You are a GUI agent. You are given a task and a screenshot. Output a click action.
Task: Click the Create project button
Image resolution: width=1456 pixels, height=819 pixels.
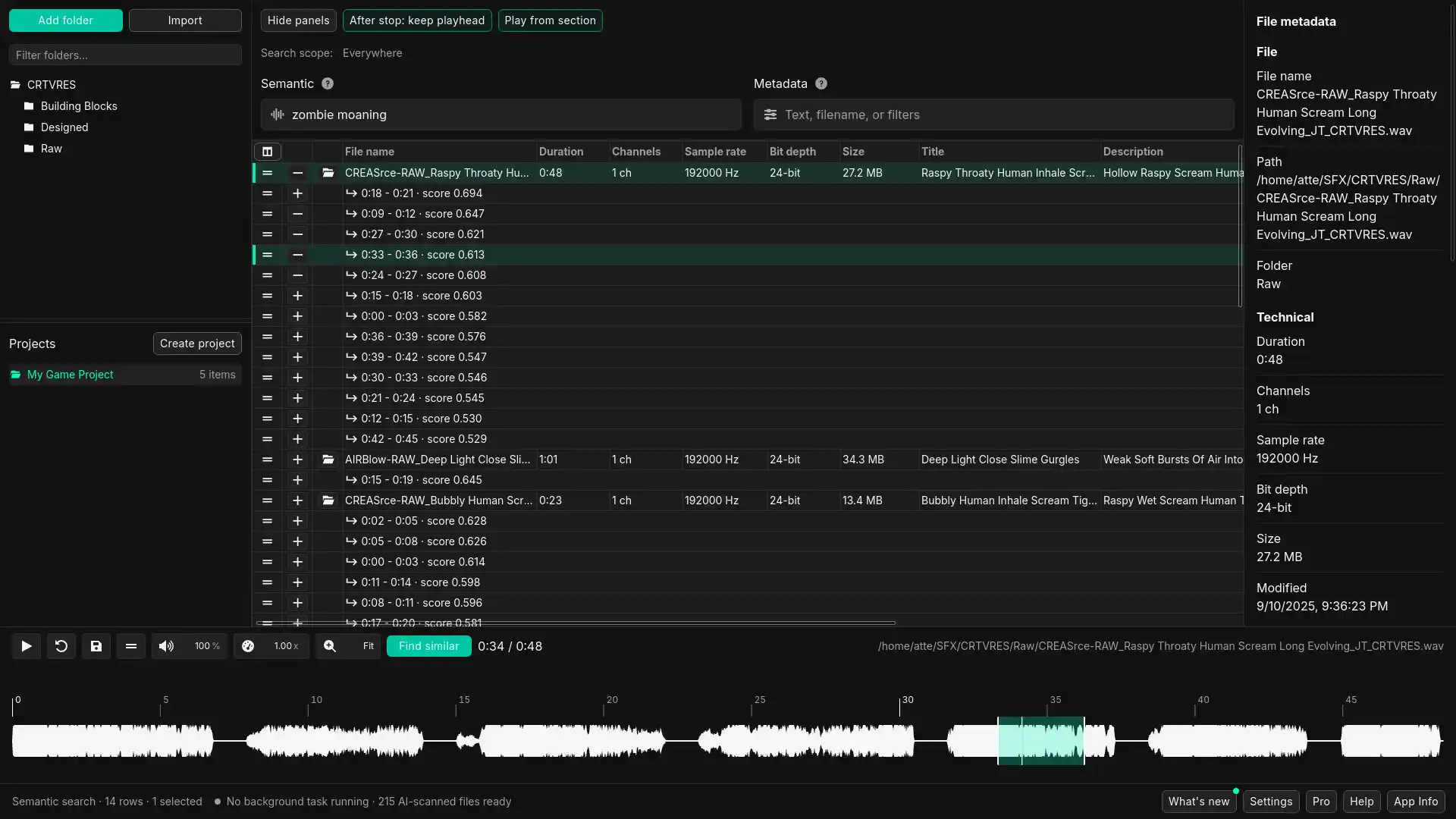(x=197, y=344)
